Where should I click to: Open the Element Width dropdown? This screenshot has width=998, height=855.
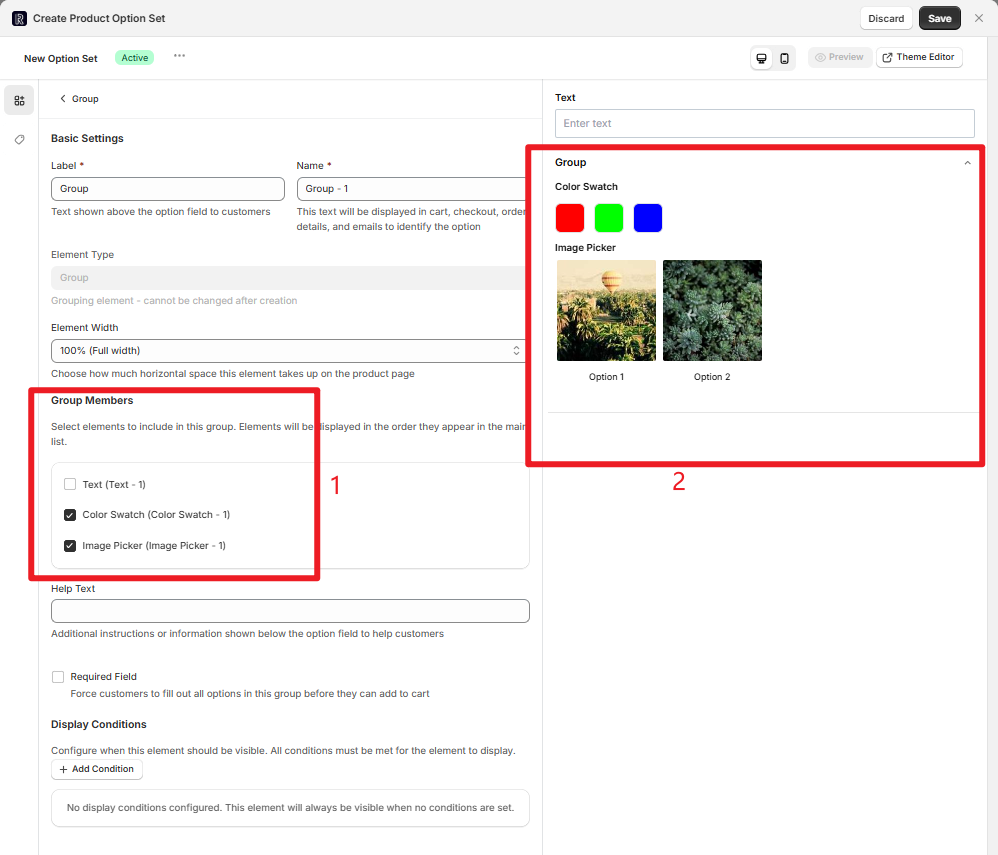click(x=289, y=350)
